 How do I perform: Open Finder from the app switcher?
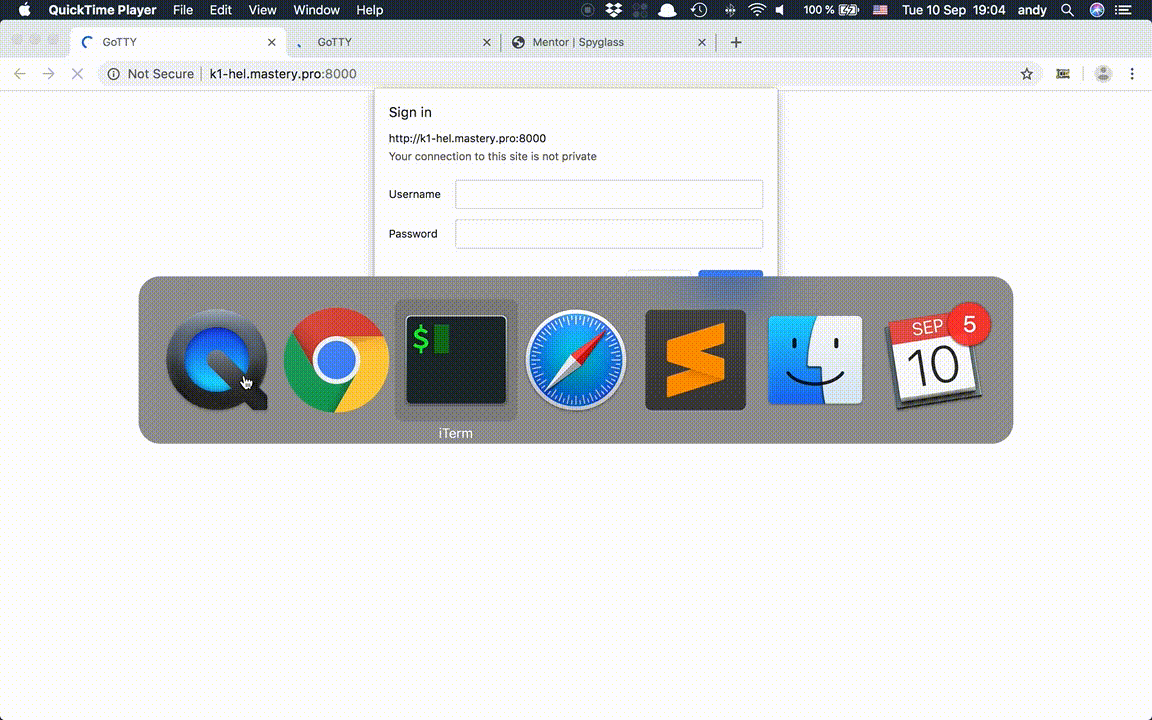click(815, 360)
